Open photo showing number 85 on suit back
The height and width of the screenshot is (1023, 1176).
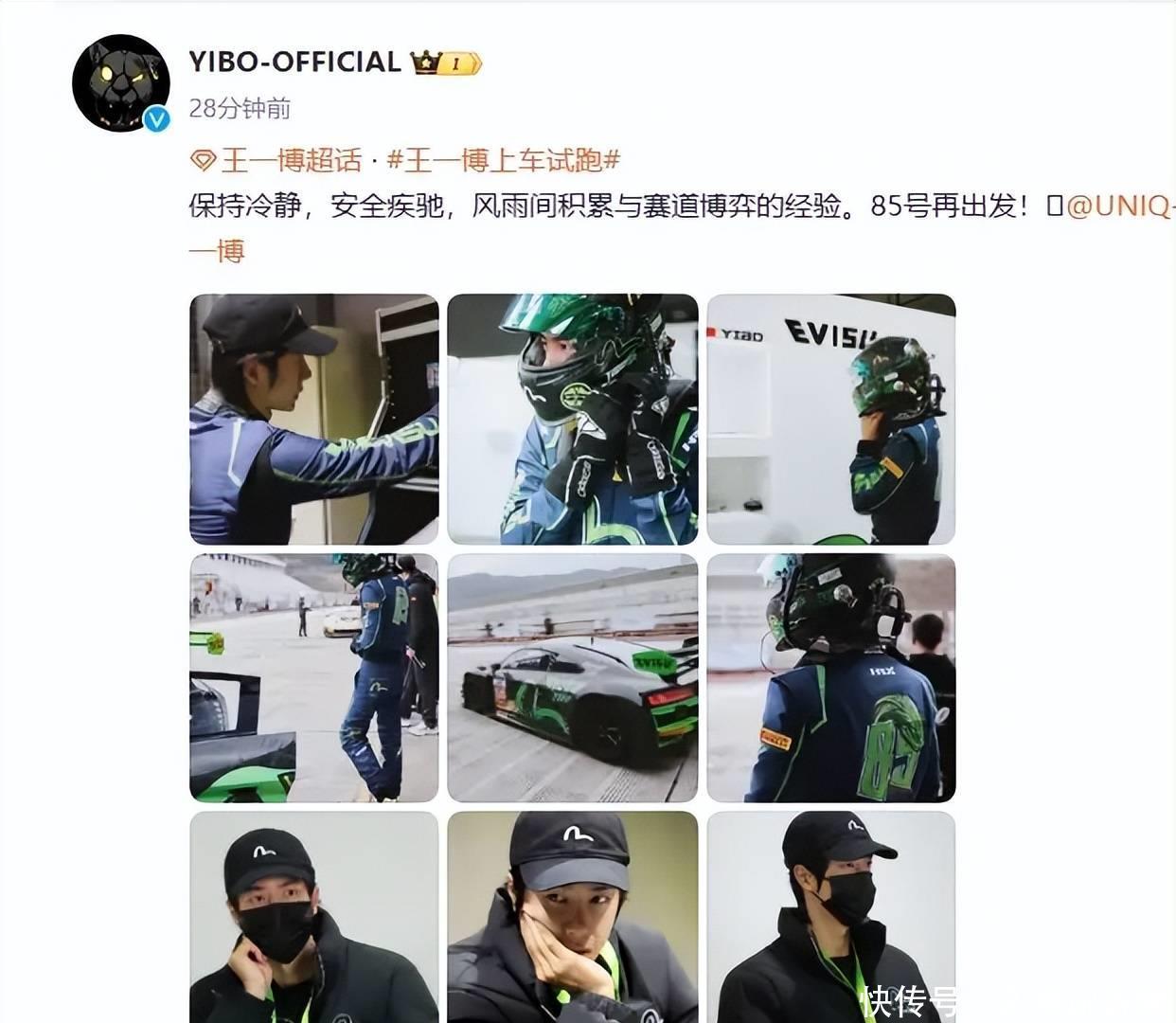click(x=831, y=678)
